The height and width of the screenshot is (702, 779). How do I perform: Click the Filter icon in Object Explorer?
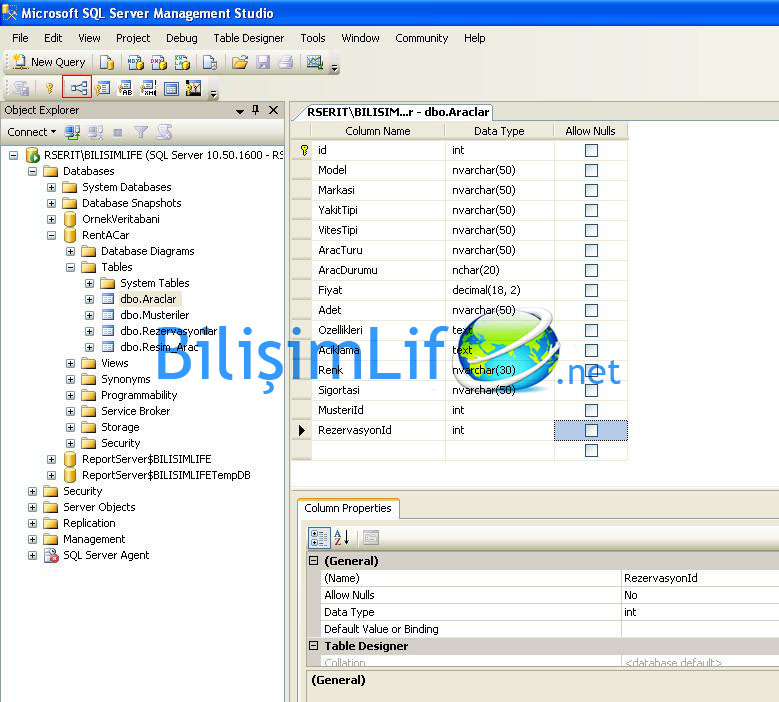(141, 132)
